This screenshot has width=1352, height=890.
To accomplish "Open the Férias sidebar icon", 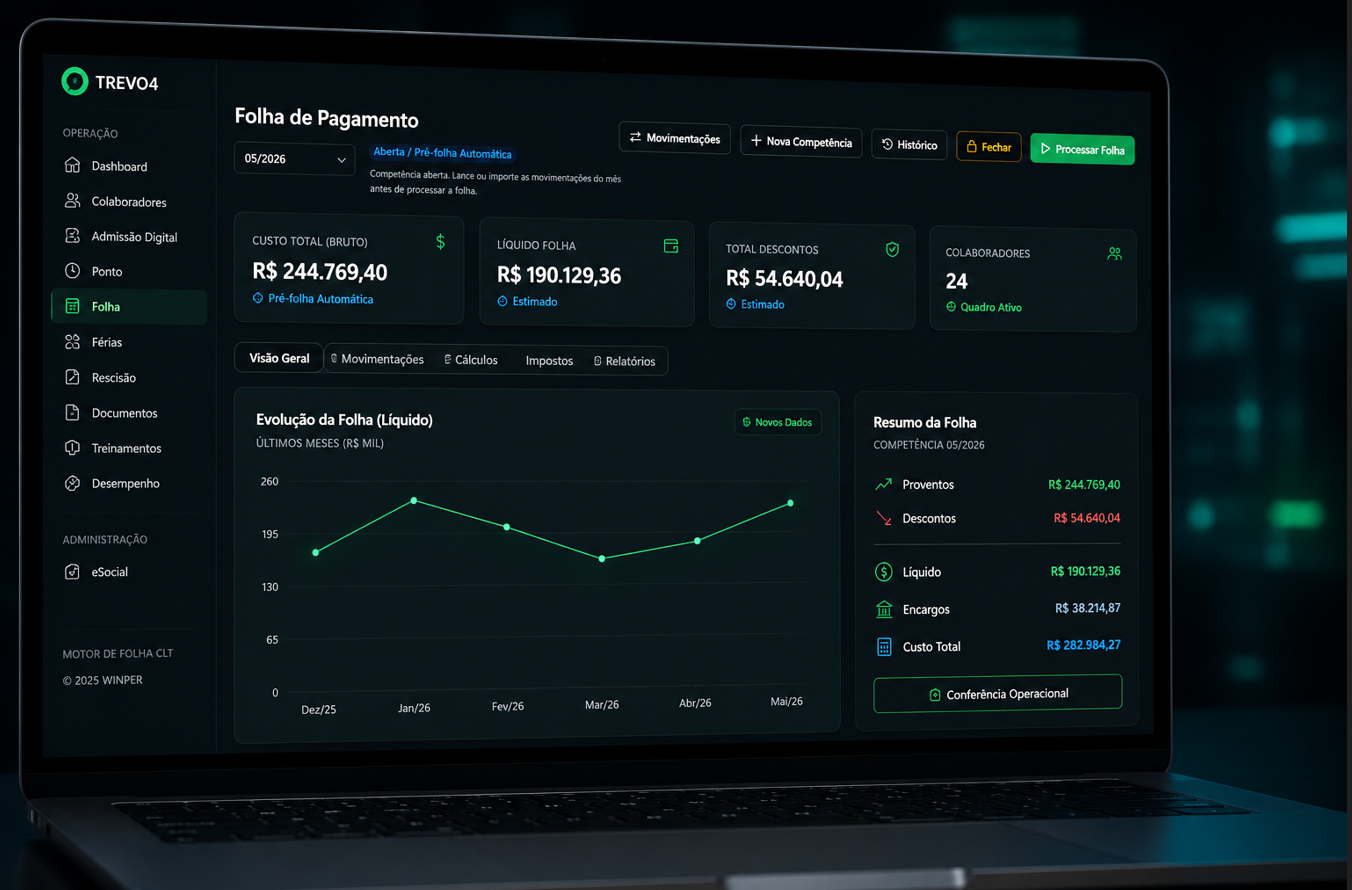I will [72, 342].
